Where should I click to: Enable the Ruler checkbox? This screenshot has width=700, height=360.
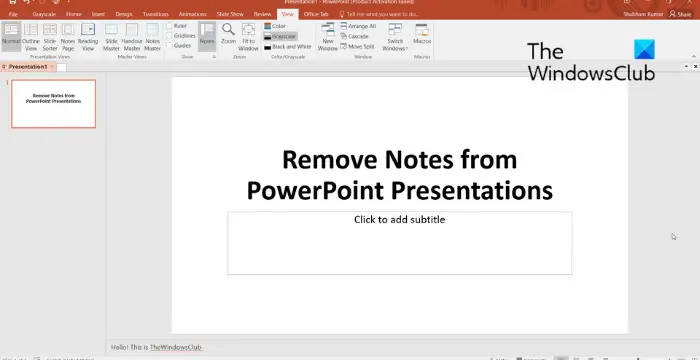170,26
